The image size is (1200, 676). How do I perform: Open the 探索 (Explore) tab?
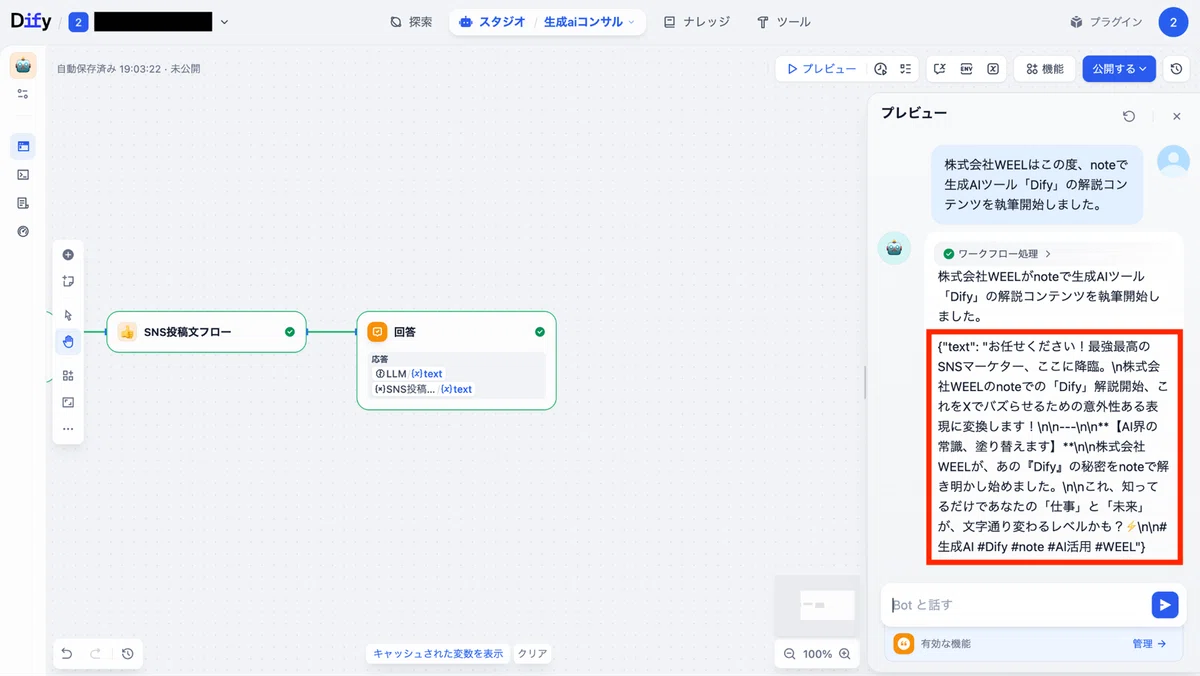(411, 22)
